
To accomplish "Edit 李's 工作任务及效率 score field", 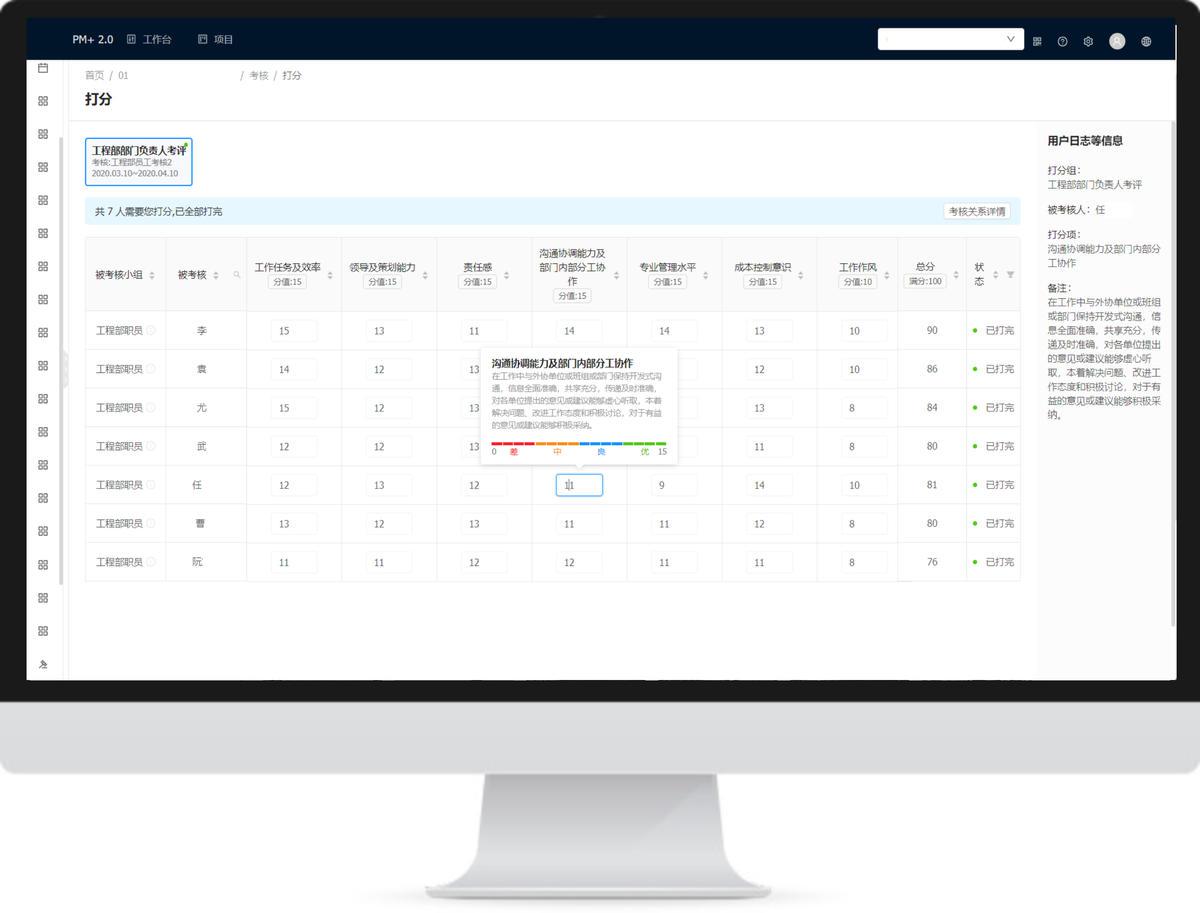I will [294, 331].
